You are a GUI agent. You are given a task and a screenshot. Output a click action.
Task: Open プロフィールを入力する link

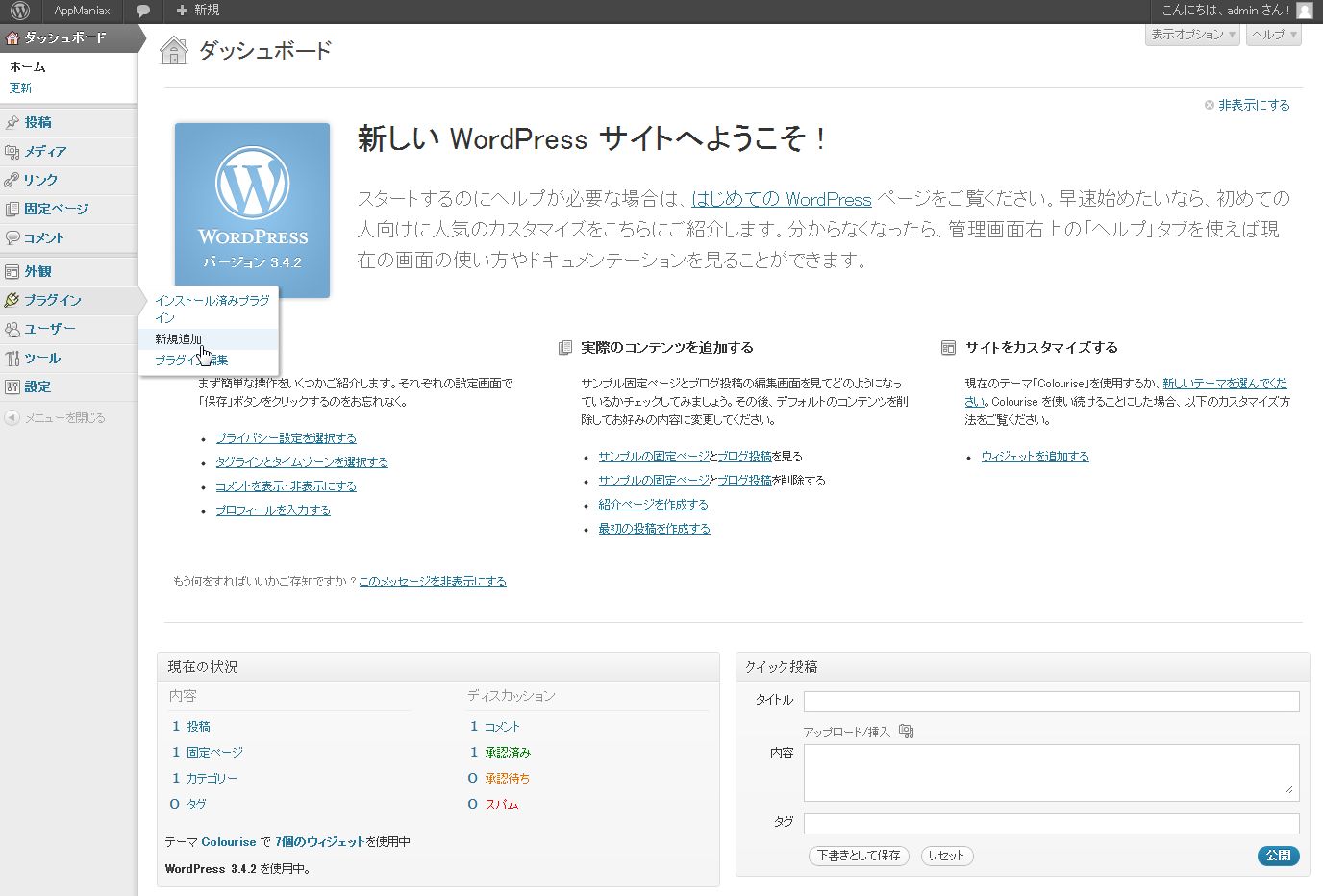(x=273, y=510)
